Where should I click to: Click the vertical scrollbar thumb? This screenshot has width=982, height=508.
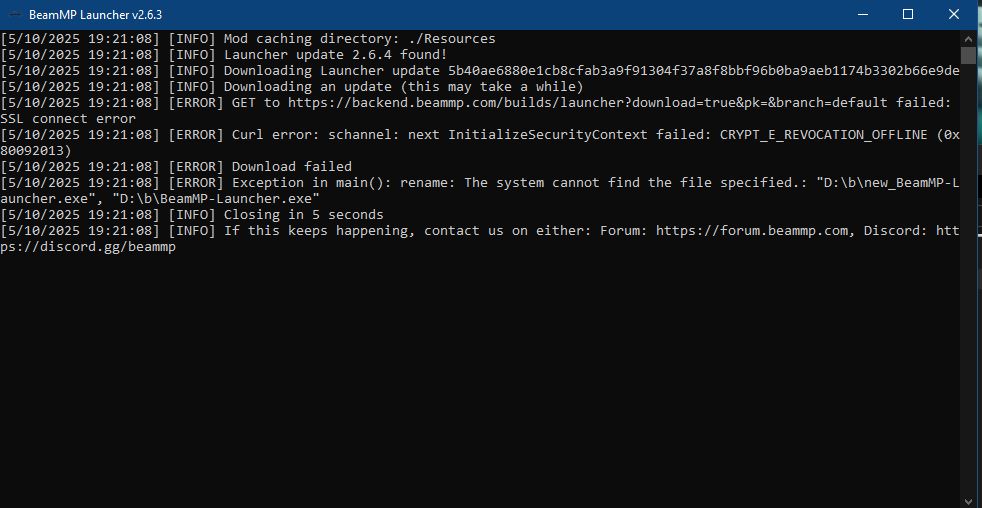click(968, 55)
